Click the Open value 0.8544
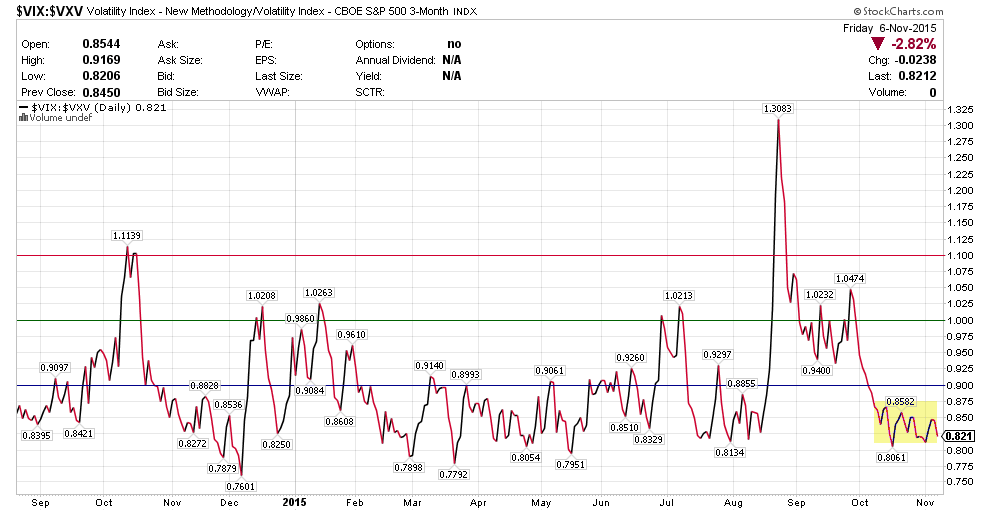The image size is (990, 511). pos(101,44)
